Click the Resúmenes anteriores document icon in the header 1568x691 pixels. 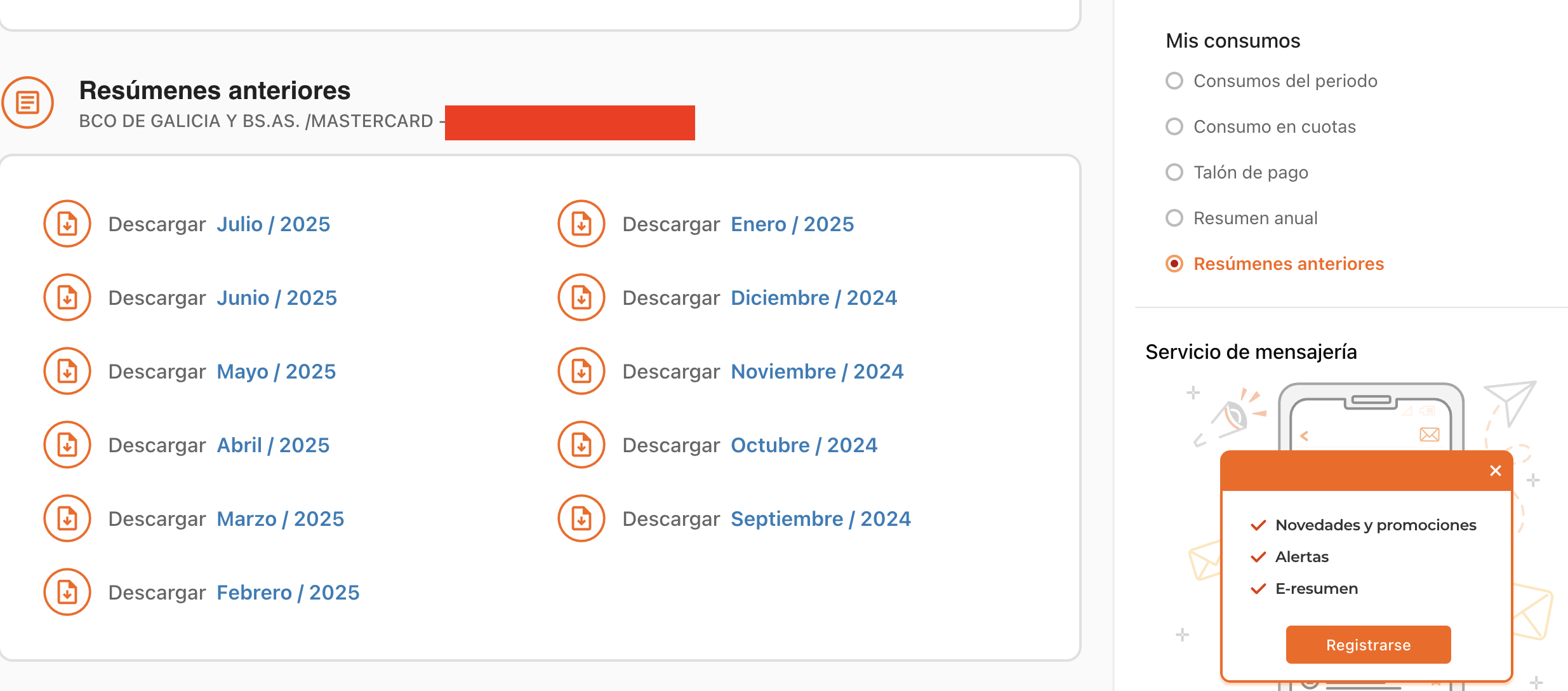[27, 102]
